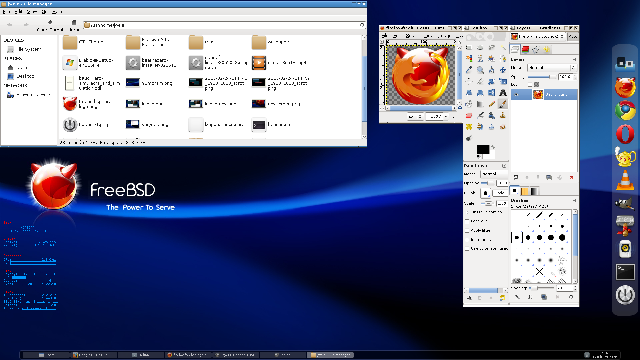
Task: Switch to the Undo History tab
Action: [547, 49]
